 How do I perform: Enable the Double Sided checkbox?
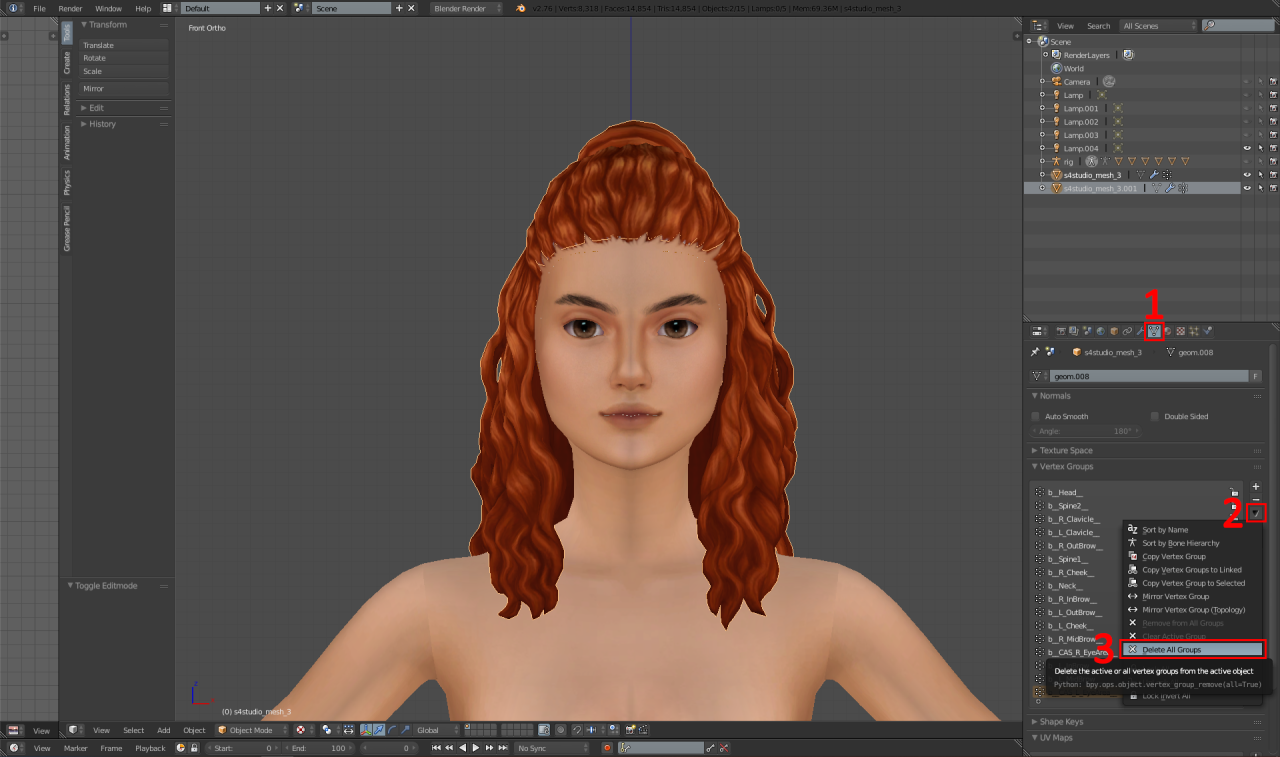click(x=1155, y=416)
